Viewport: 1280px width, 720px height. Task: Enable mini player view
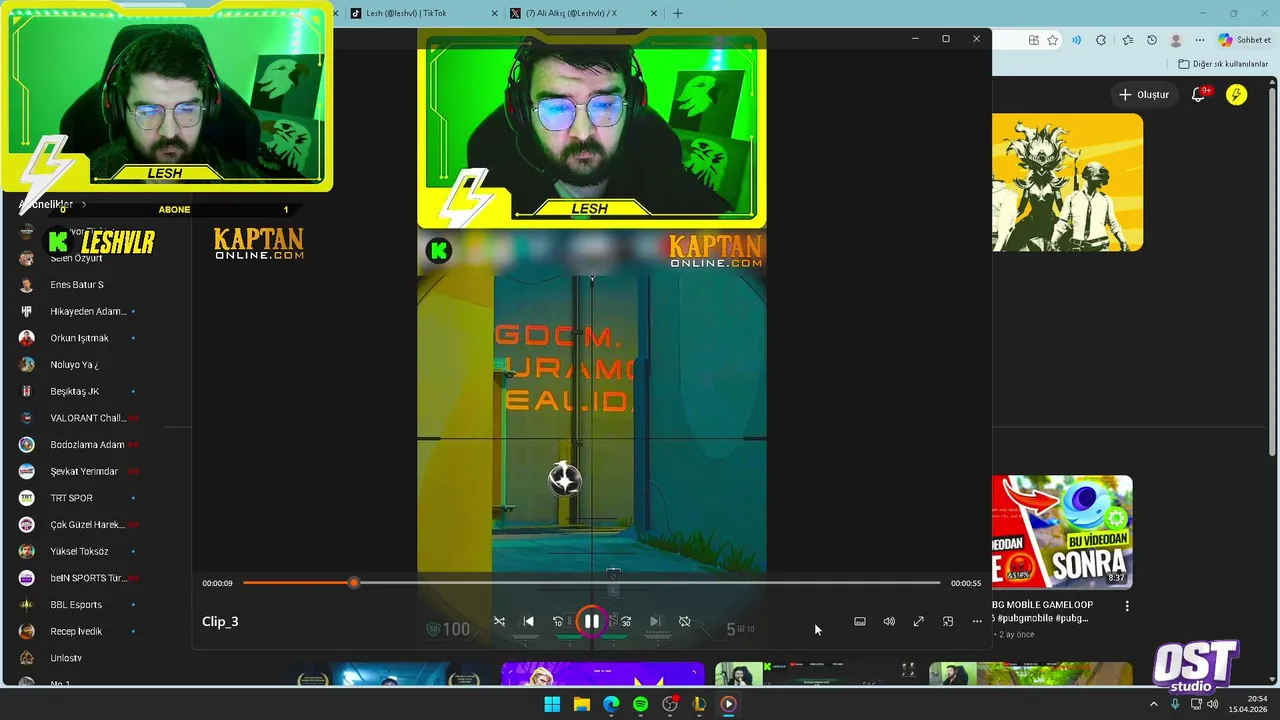coord(948,621)
